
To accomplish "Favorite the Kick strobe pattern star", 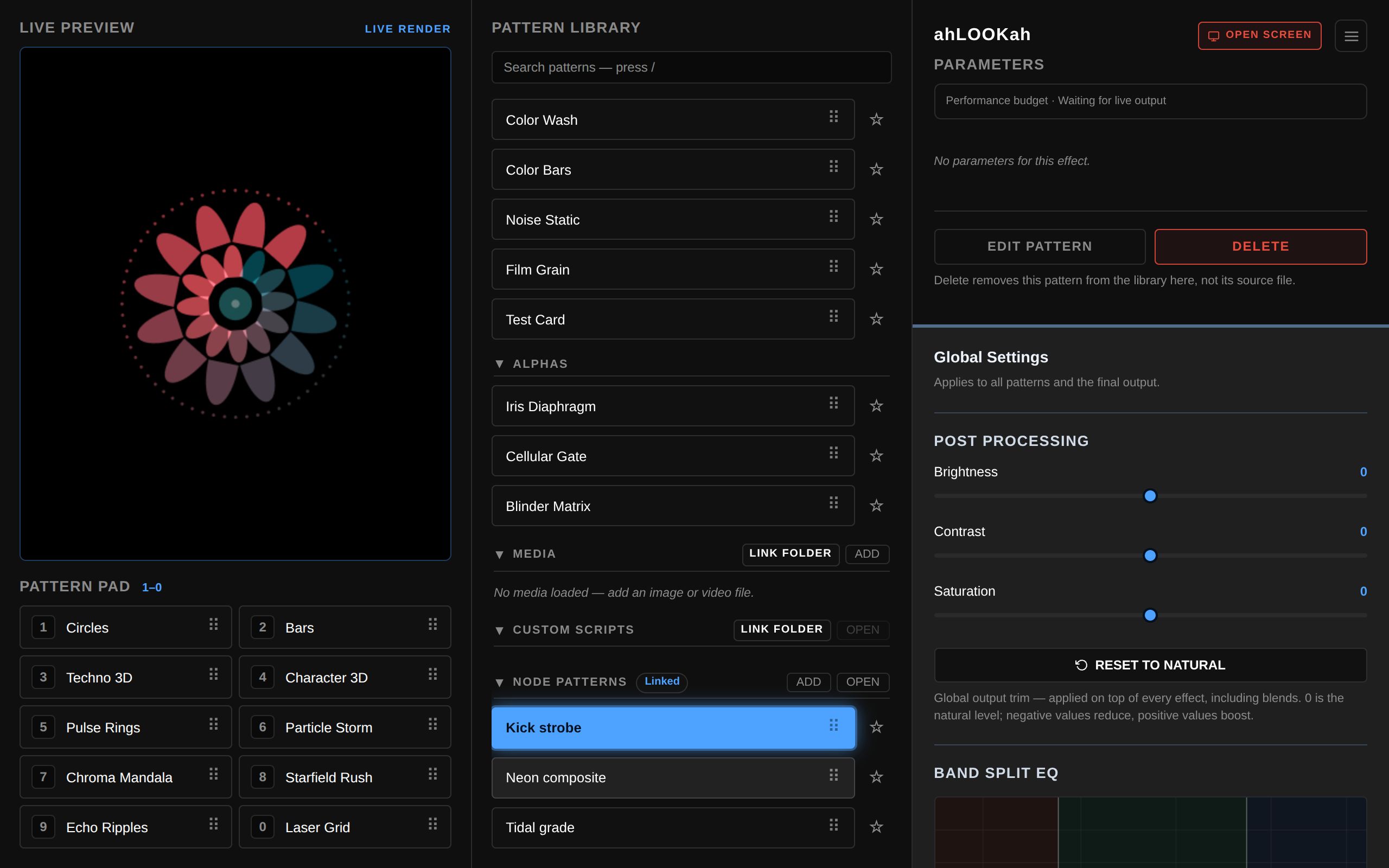I will coord(876,727).
